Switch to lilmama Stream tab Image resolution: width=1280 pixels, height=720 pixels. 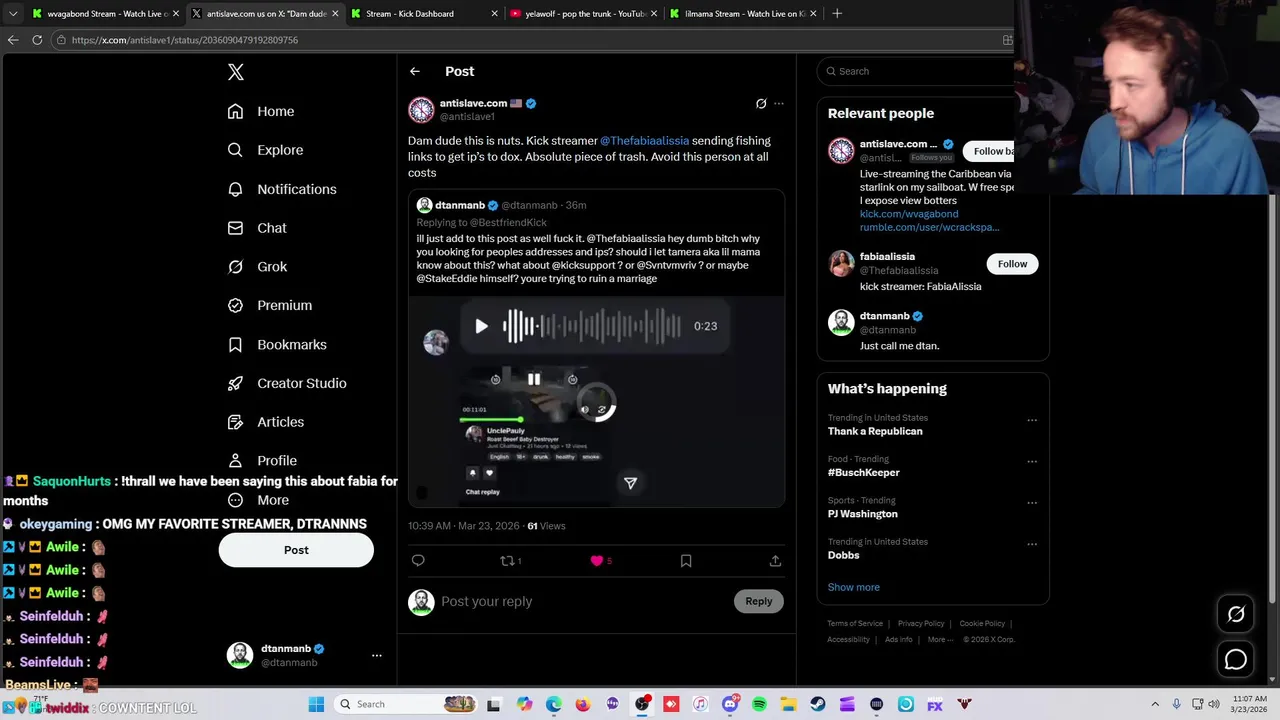(743, 13)
